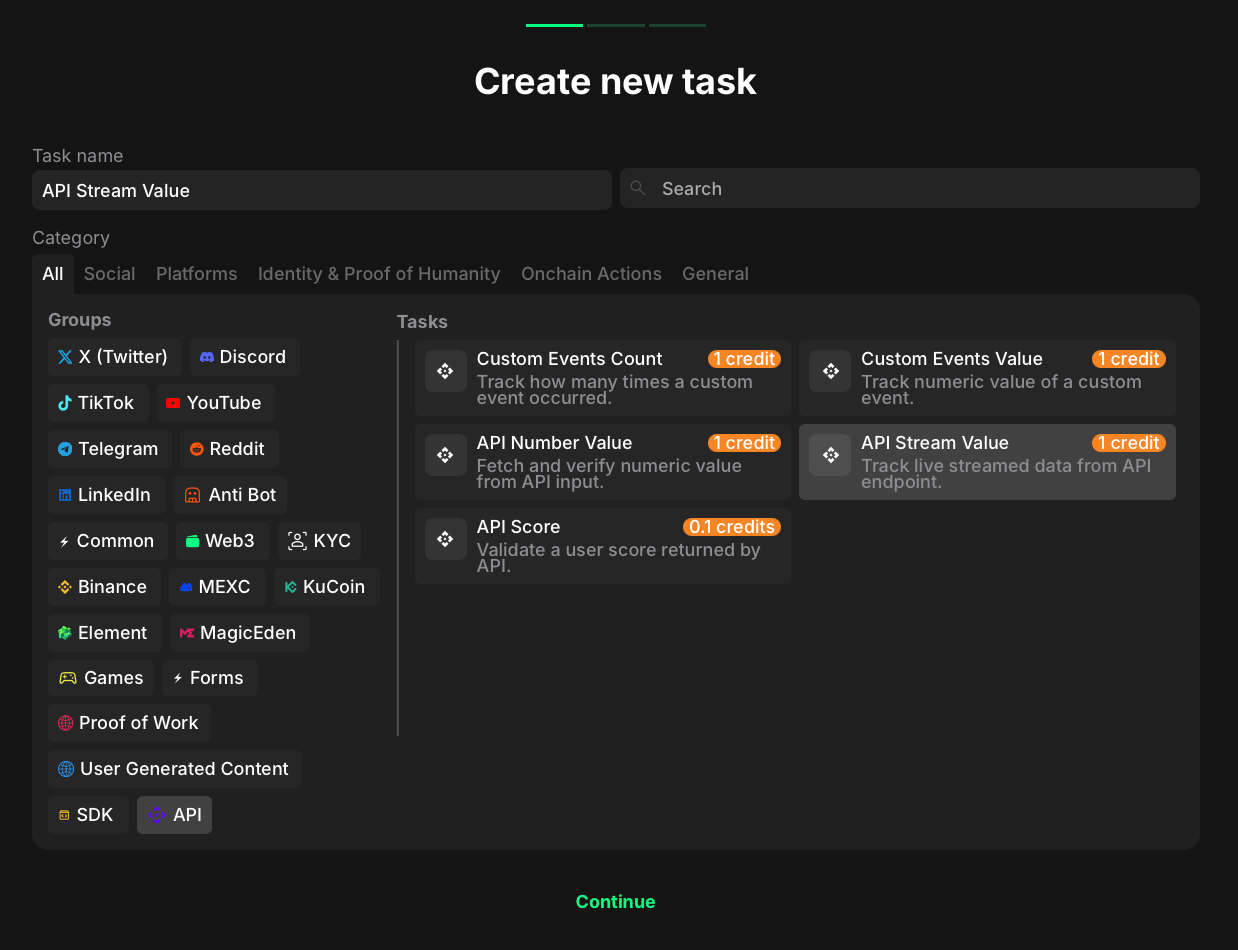The height and width of the screenshot is (950, 1238).
Task: Switch to the Platforms category tab
Action: click(x=197, y=274)
